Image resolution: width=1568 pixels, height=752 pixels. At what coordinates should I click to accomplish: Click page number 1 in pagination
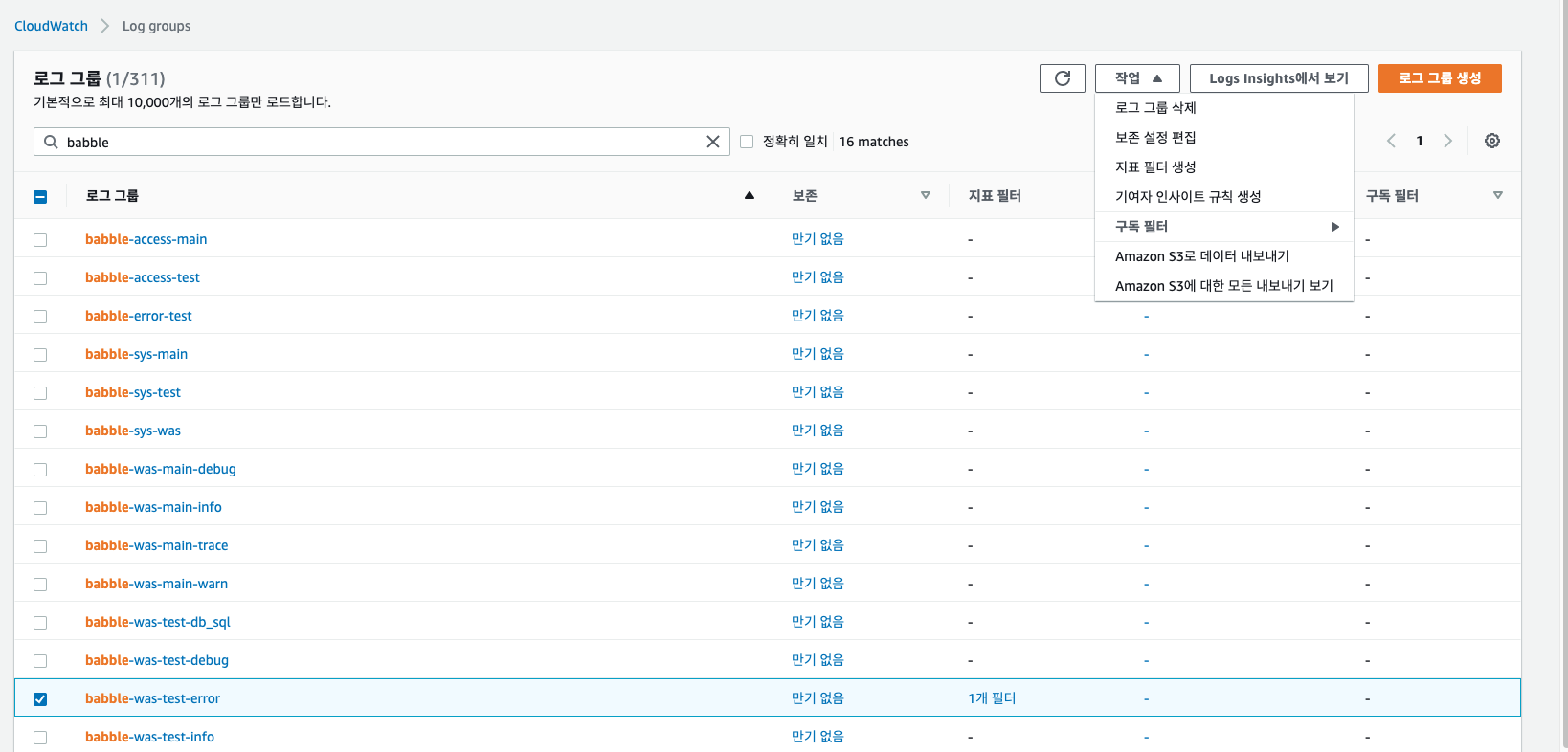point(1420,141)
